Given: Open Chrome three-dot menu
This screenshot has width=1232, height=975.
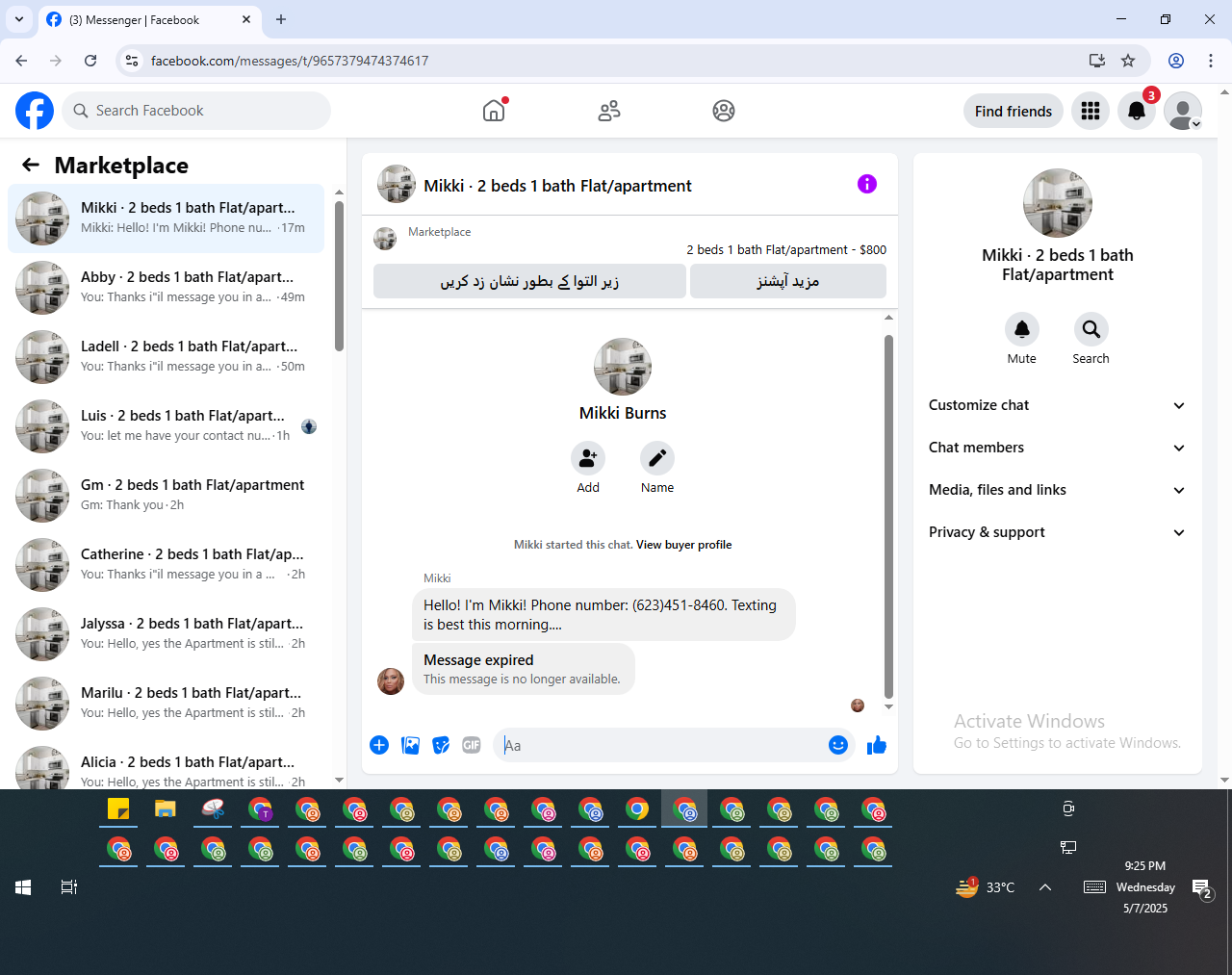Looking at the screenshot, I should tap(1211, 61).
